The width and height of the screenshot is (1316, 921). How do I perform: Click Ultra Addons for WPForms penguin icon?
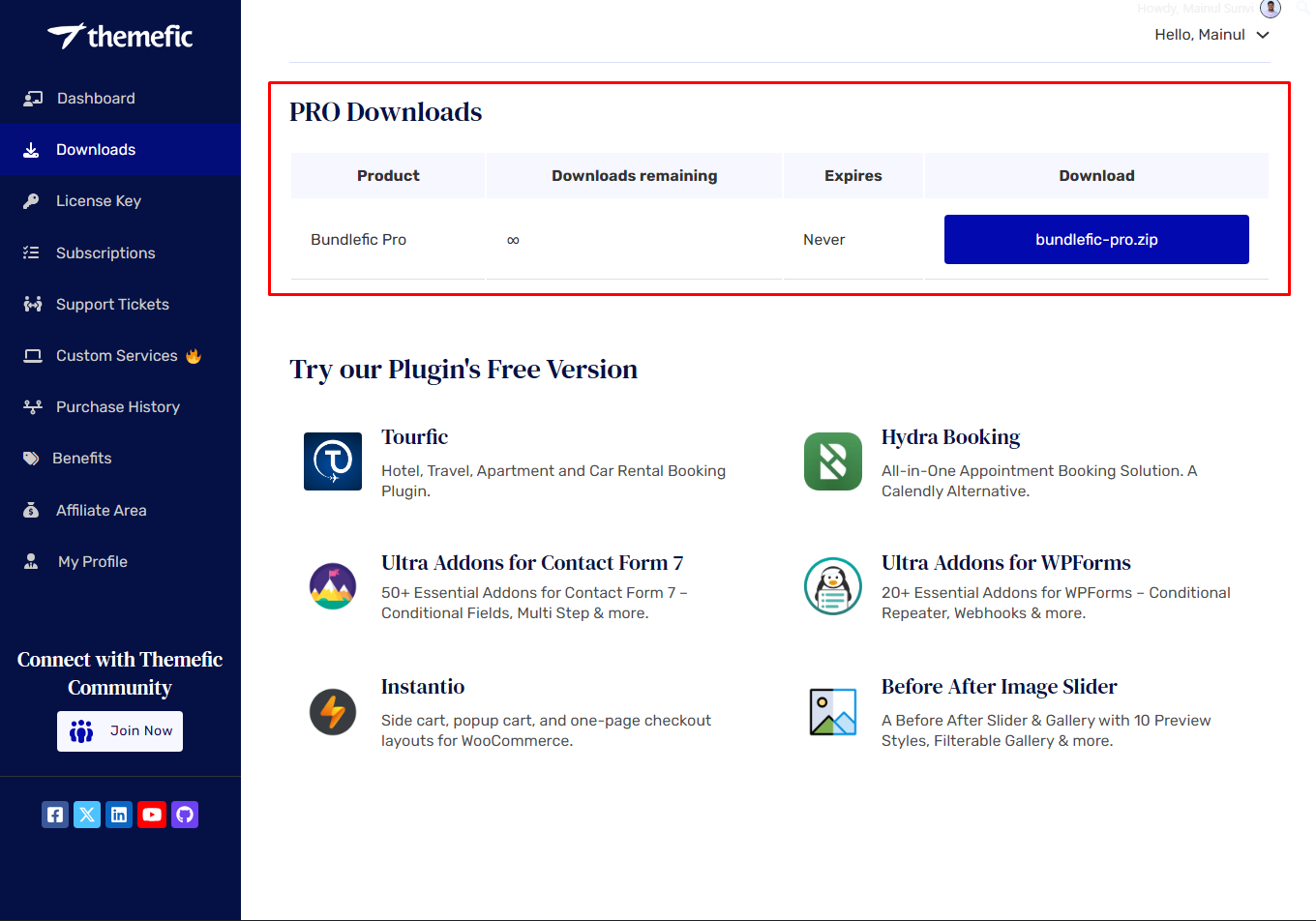pos(833,586)
